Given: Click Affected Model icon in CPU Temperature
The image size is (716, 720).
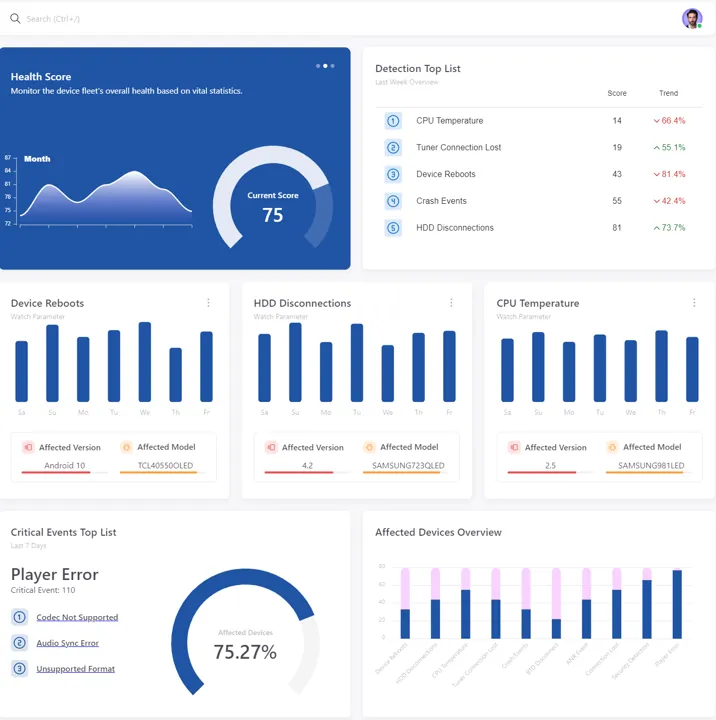Looking at the screenshot, I should 612,448.
